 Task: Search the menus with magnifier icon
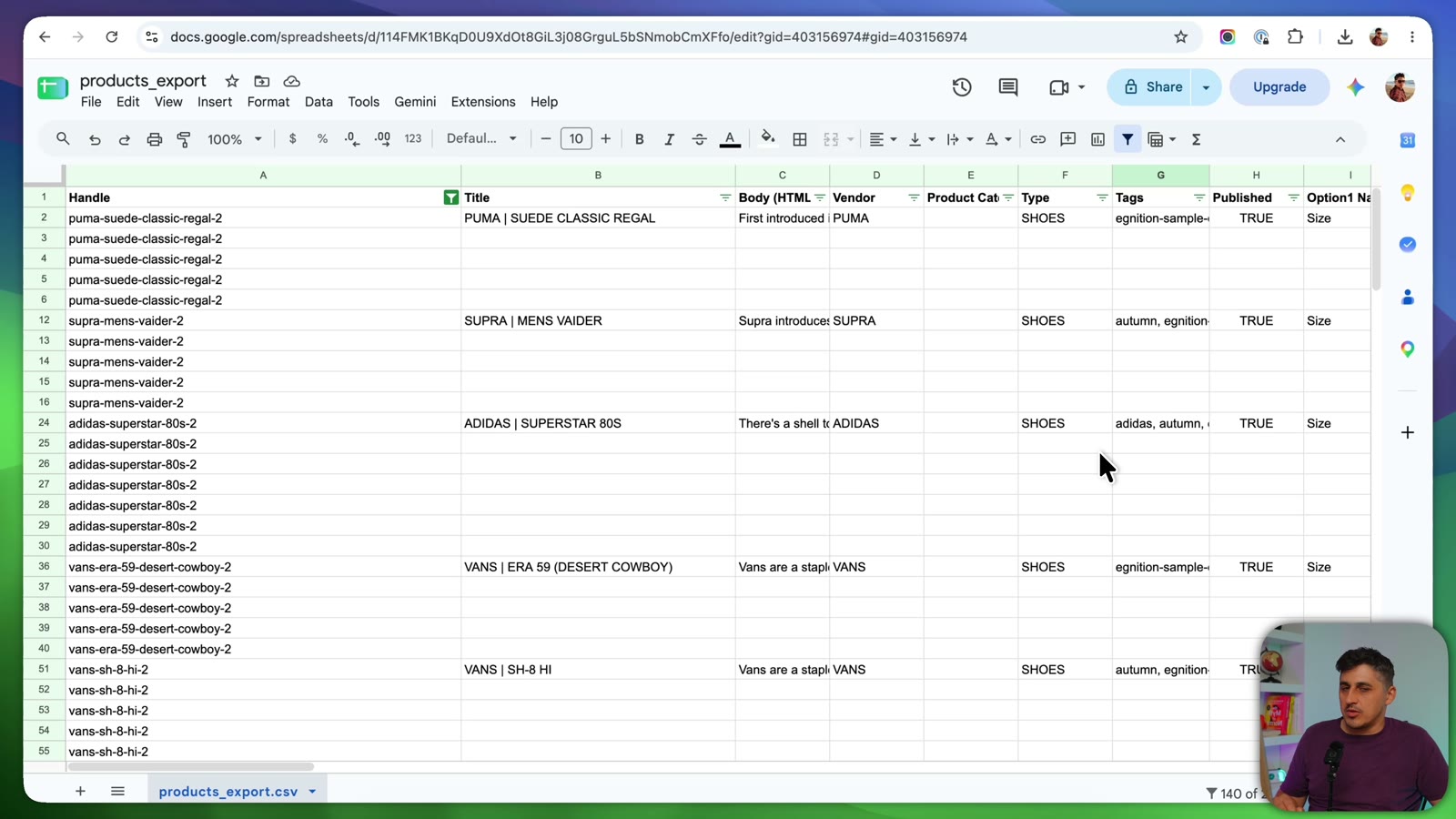click(63, 139)
